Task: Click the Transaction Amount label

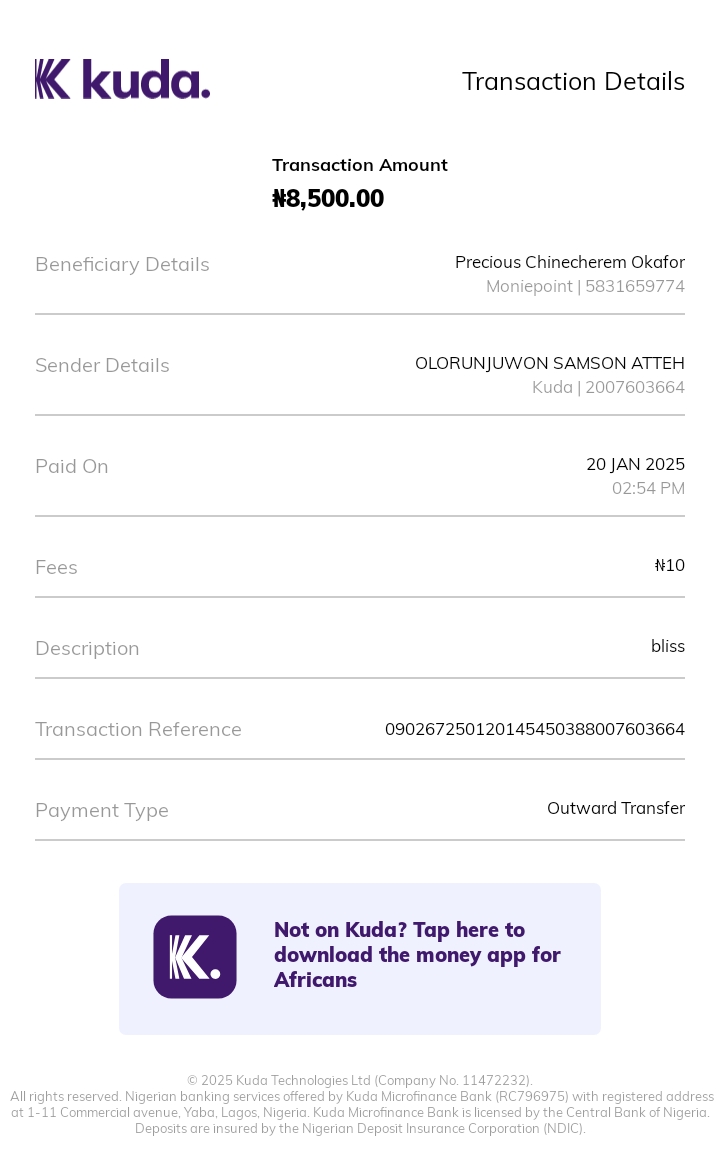Action: (x=360, y=165)
